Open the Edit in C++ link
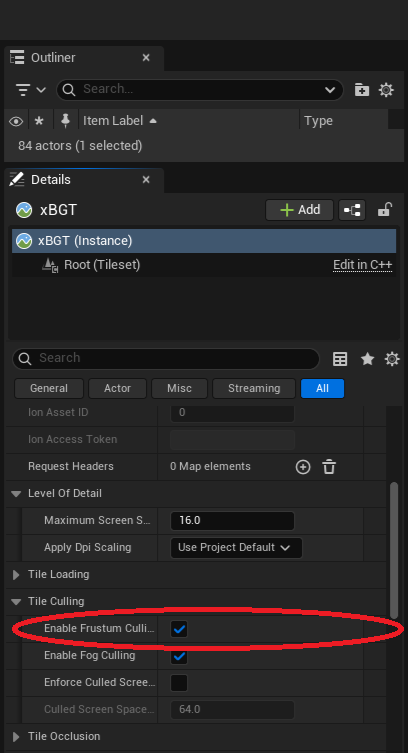Screen dimensions: 408x753 click(362, 265)
